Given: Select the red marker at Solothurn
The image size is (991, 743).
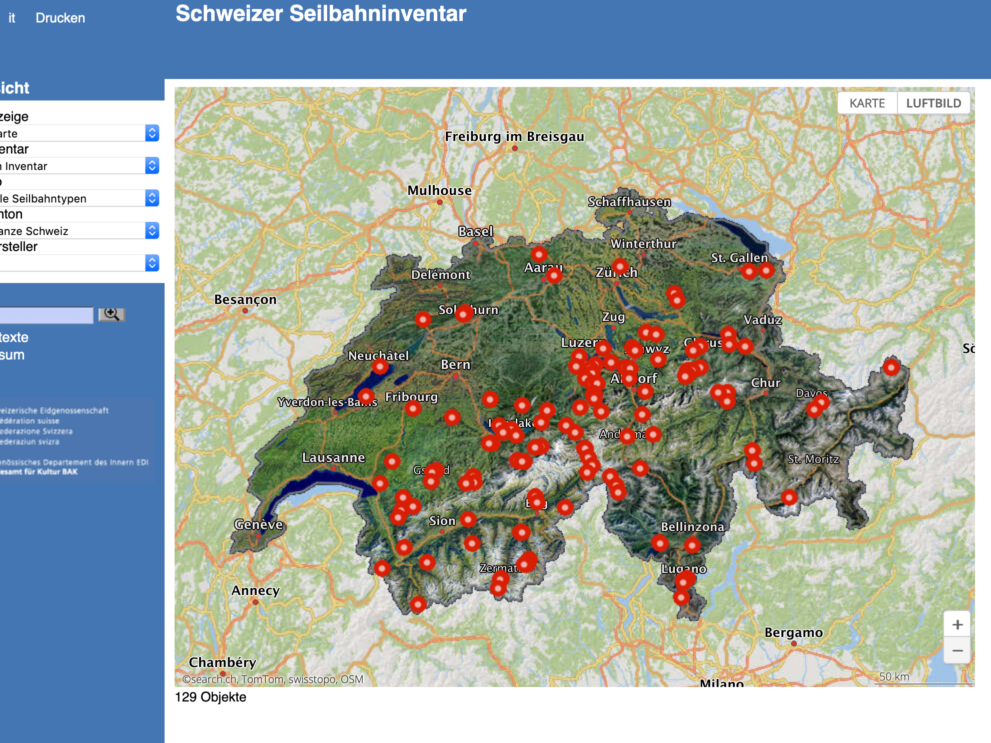Looking at the screenshot, I should 464,314.
